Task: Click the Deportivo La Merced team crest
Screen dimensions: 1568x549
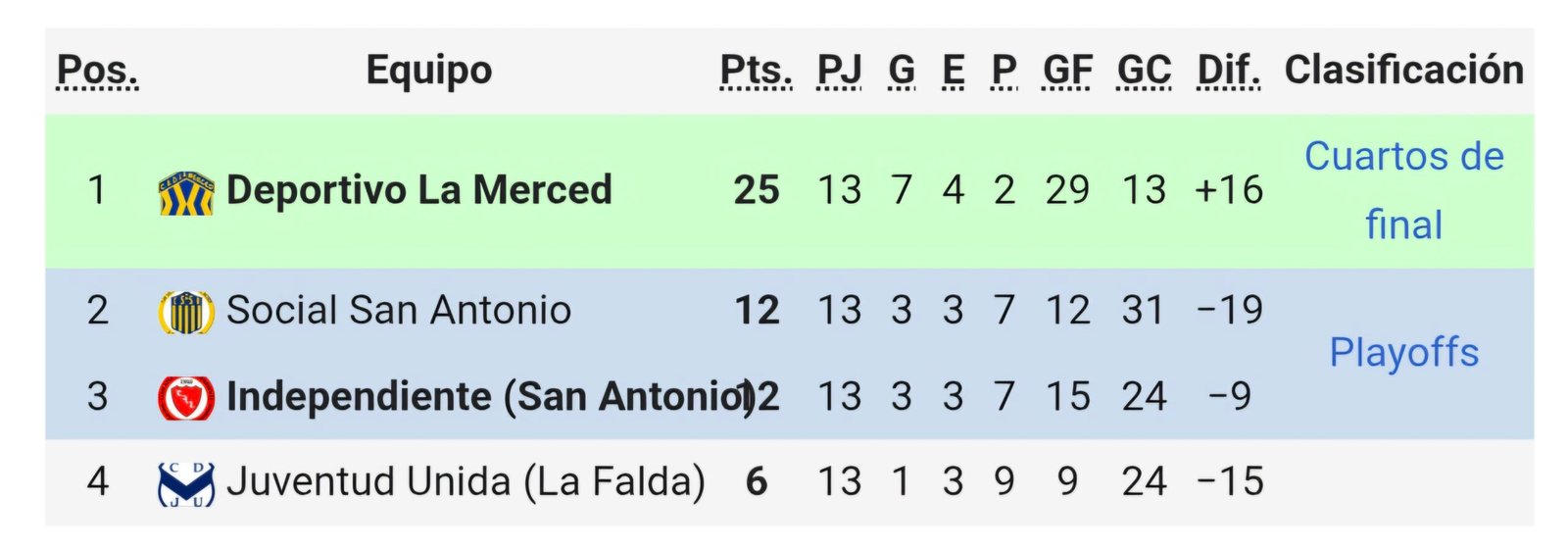Action: (186, 191)
